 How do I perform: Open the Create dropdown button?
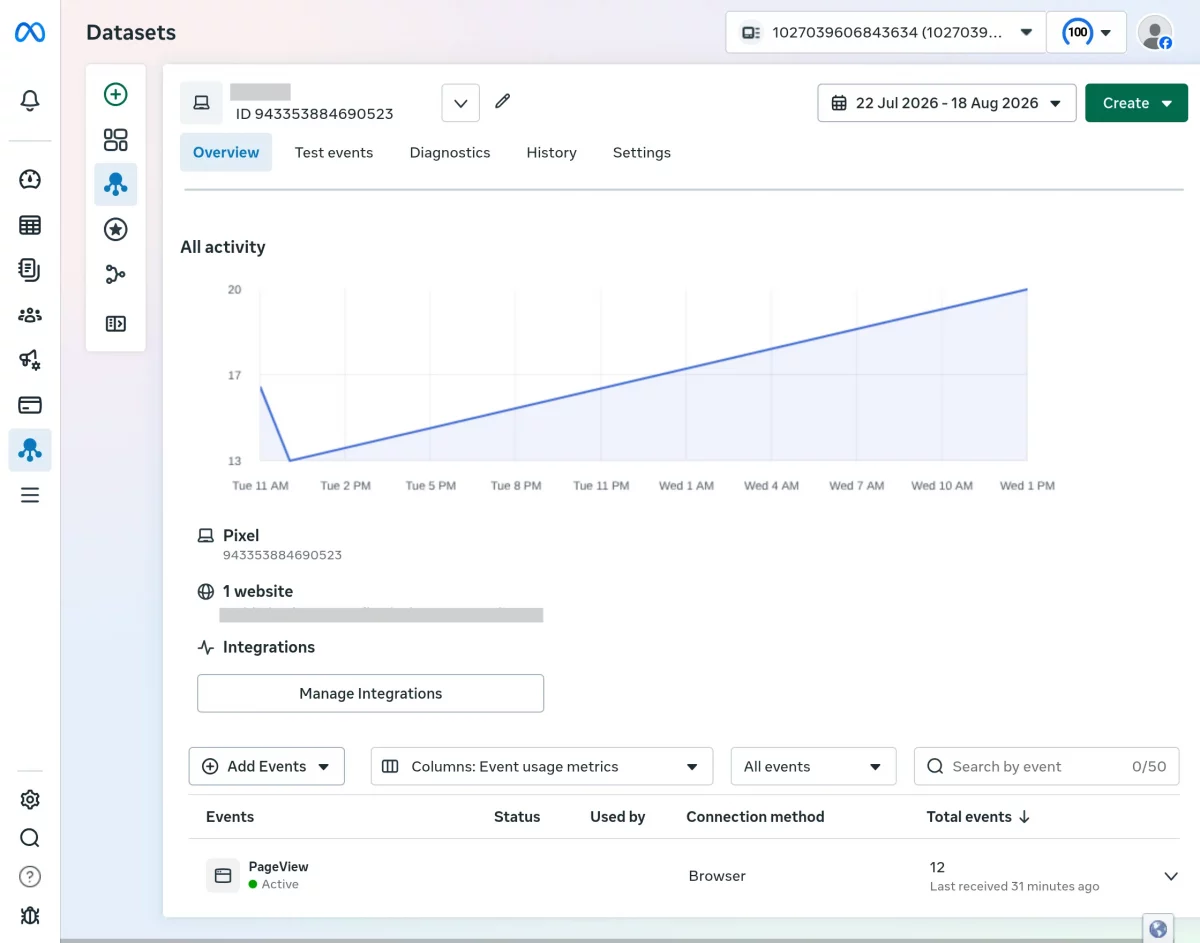point(1136,103)
